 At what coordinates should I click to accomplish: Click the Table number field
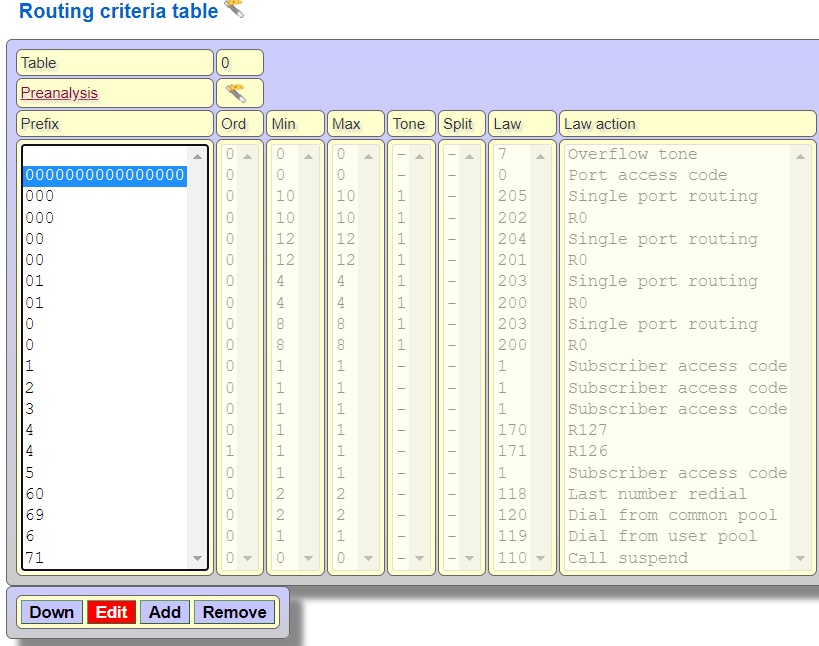239,63
